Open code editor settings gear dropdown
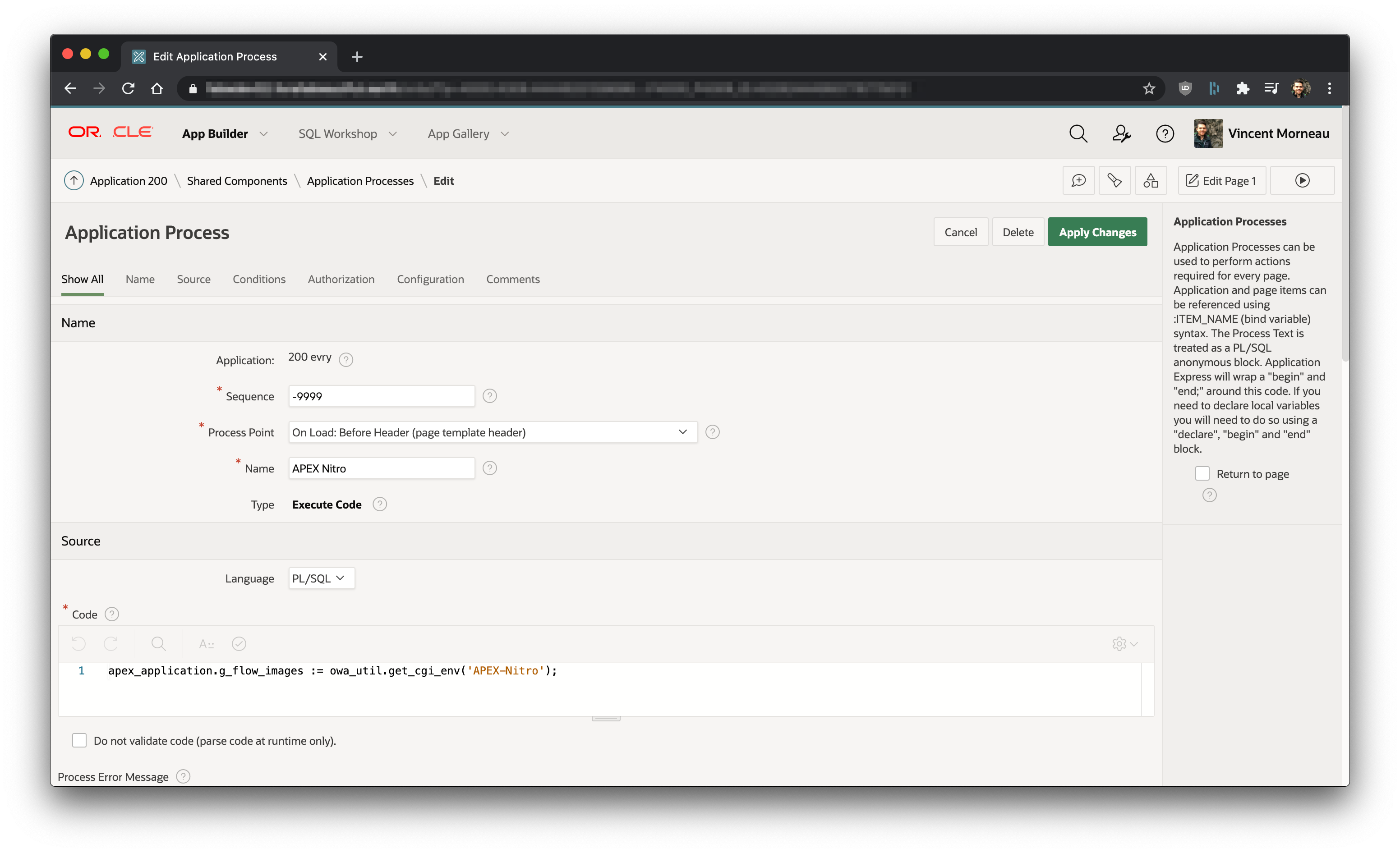 click(1124, 643)
